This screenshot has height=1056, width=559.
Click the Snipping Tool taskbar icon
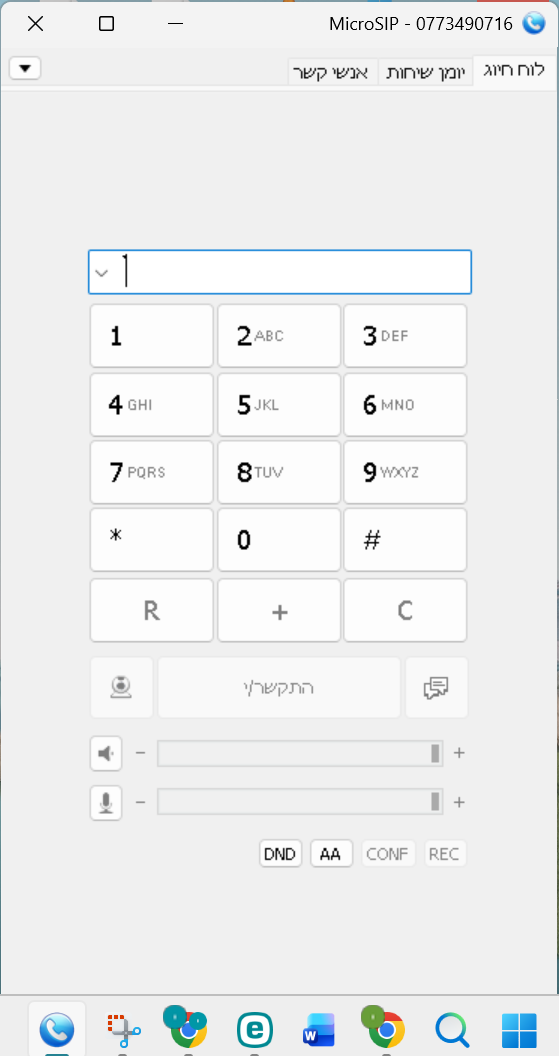click(x=123, y=1029)
